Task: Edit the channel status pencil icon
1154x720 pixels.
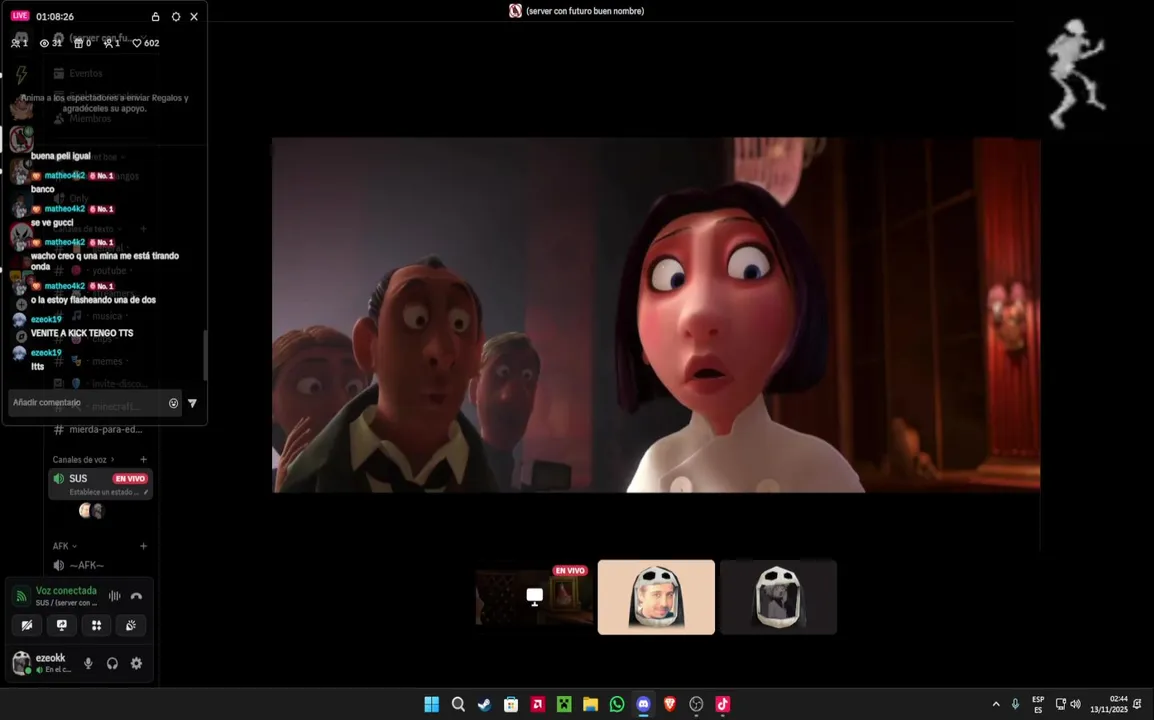Action: click(146, 492)
